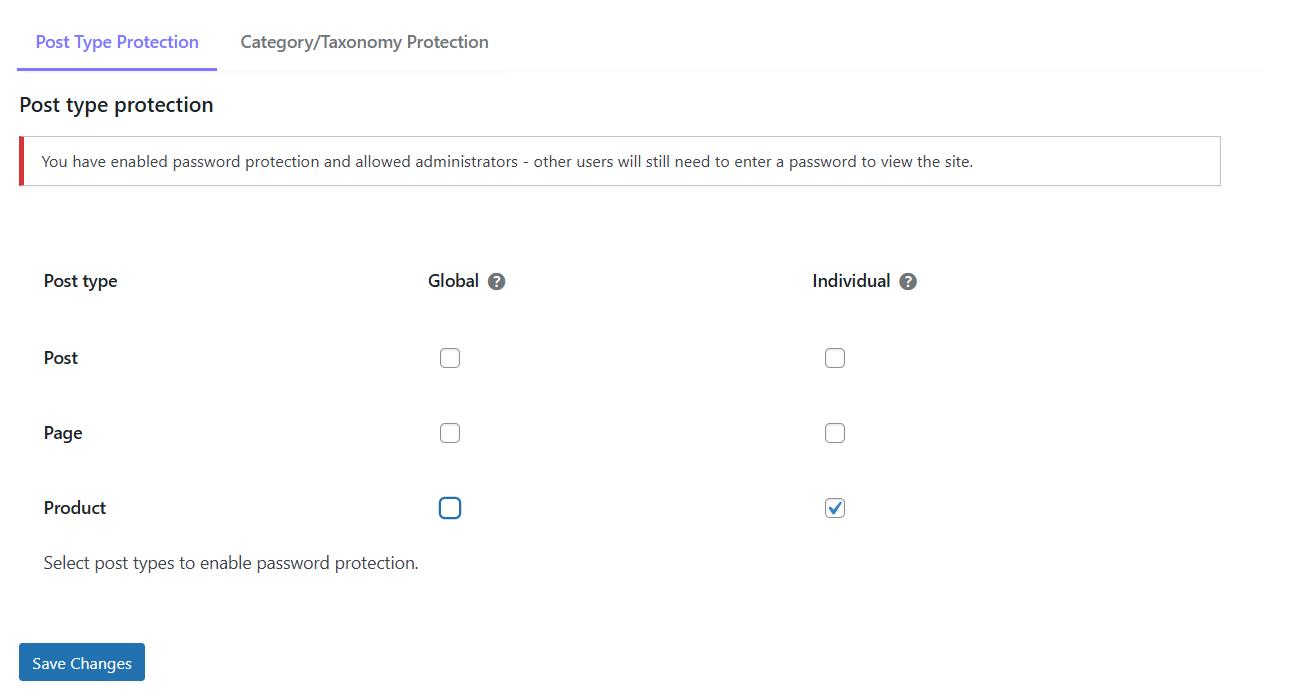Image resolution: width=1294 pixels, height=700 pixels.
Task: Open the Global tooltip question mark
Action: [497, 282]
